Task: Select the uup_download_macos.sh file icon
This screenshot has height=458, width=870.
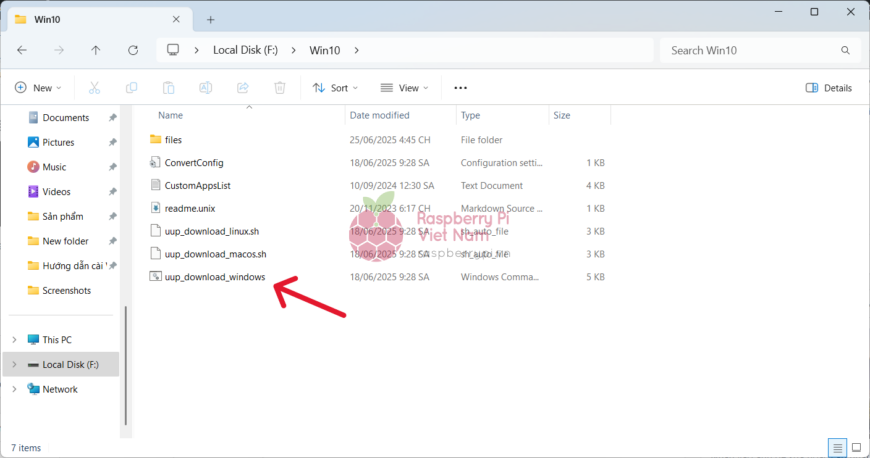Action: coord(155,253)
